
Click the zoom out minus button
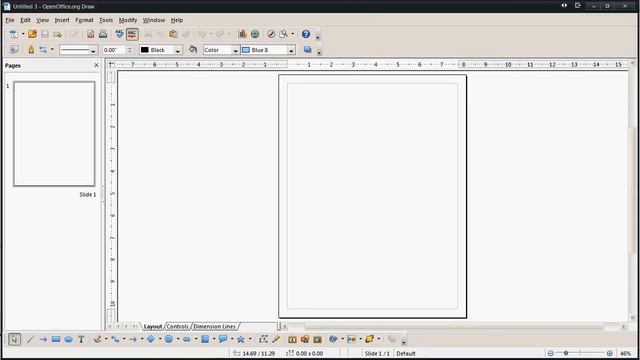[x=551, y=353]
